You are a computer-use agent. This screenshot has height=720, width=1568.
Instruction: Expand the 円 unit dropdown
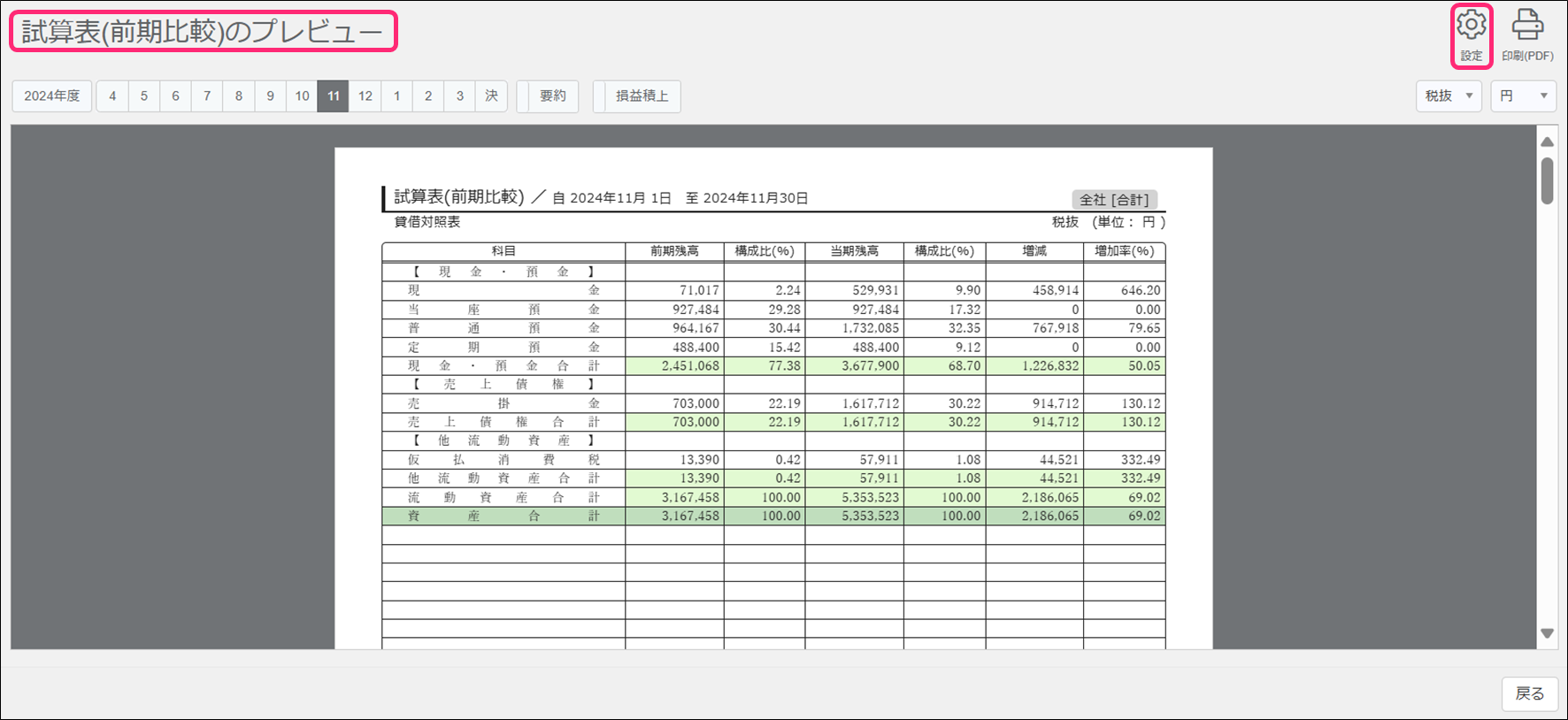(x=1523, y=96)
